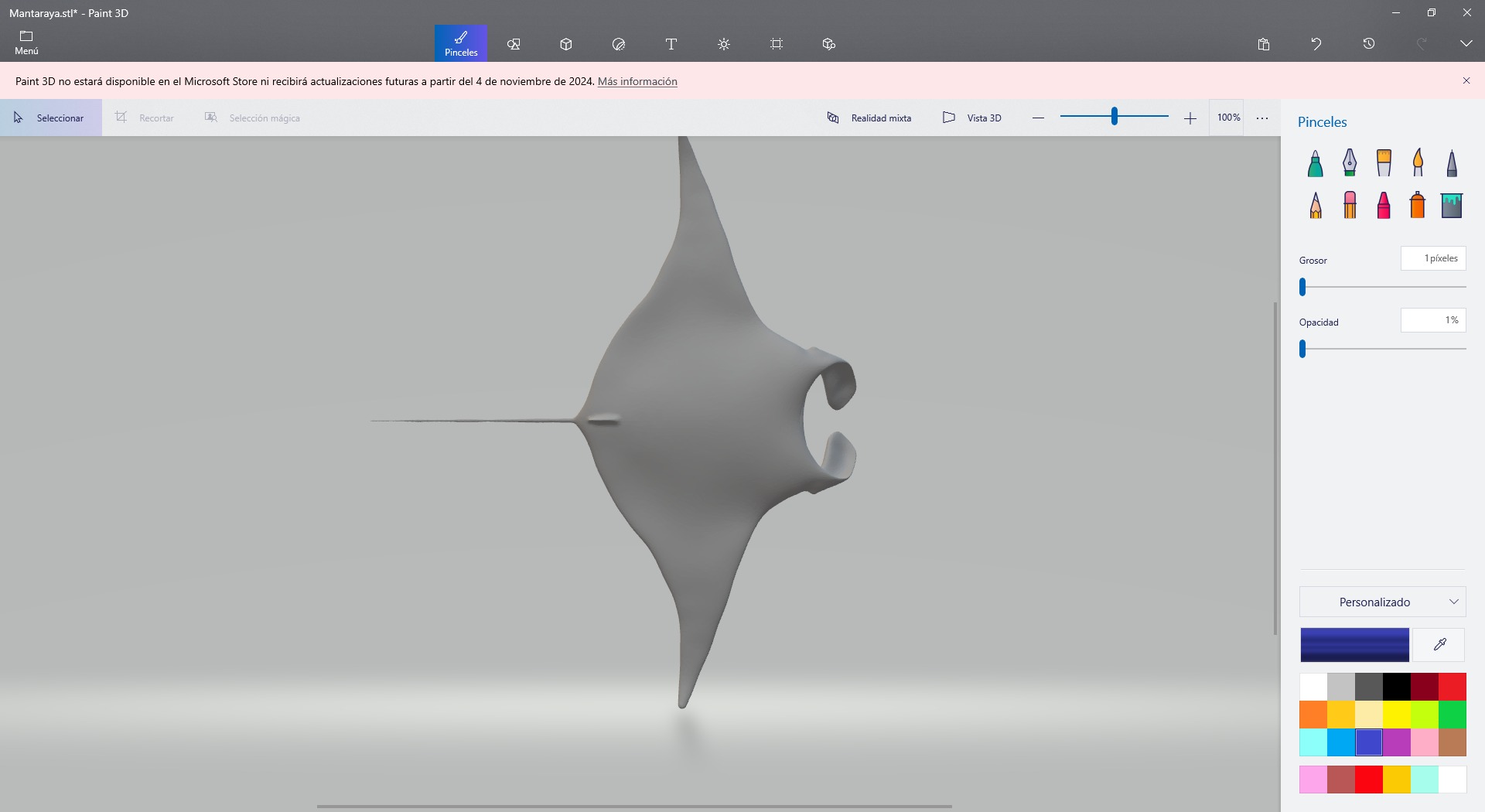Screen dimensions: 1485x812
Task: Pick the brown color swatch
Action: click(1453, 742)
